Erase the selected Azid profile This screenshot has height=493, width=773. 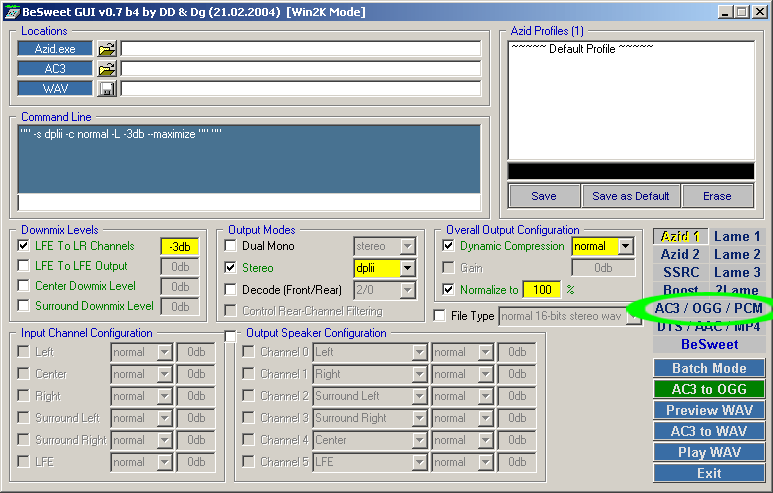pos(717,196)
